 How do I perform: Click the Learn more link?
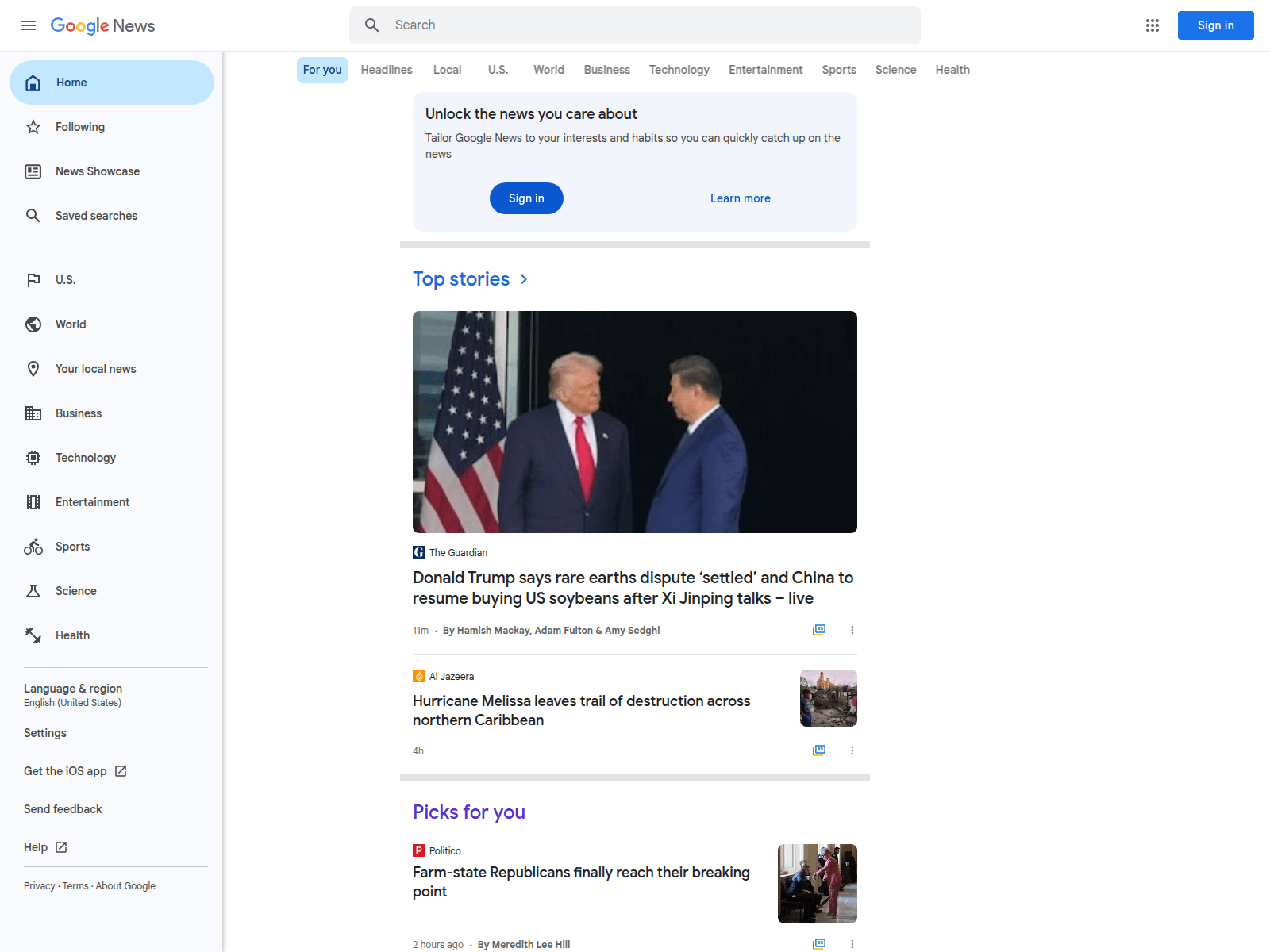(x=741, y=198)
